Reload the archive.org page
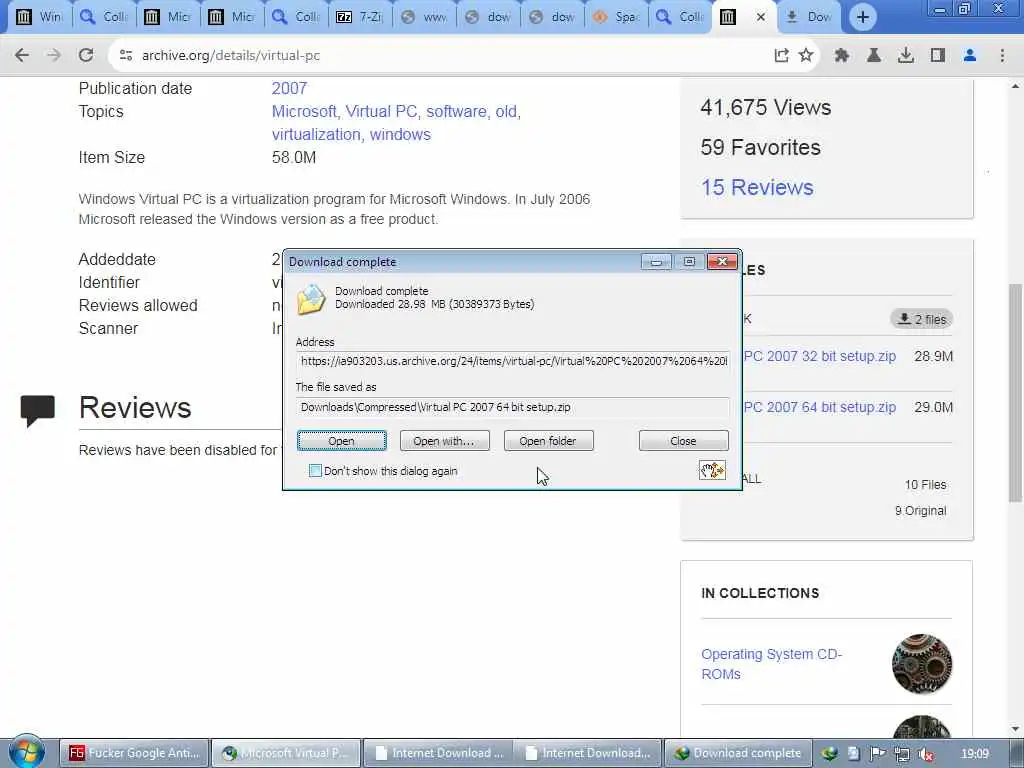This screenshot has height=768, width=1024. (x=86, y=56)
